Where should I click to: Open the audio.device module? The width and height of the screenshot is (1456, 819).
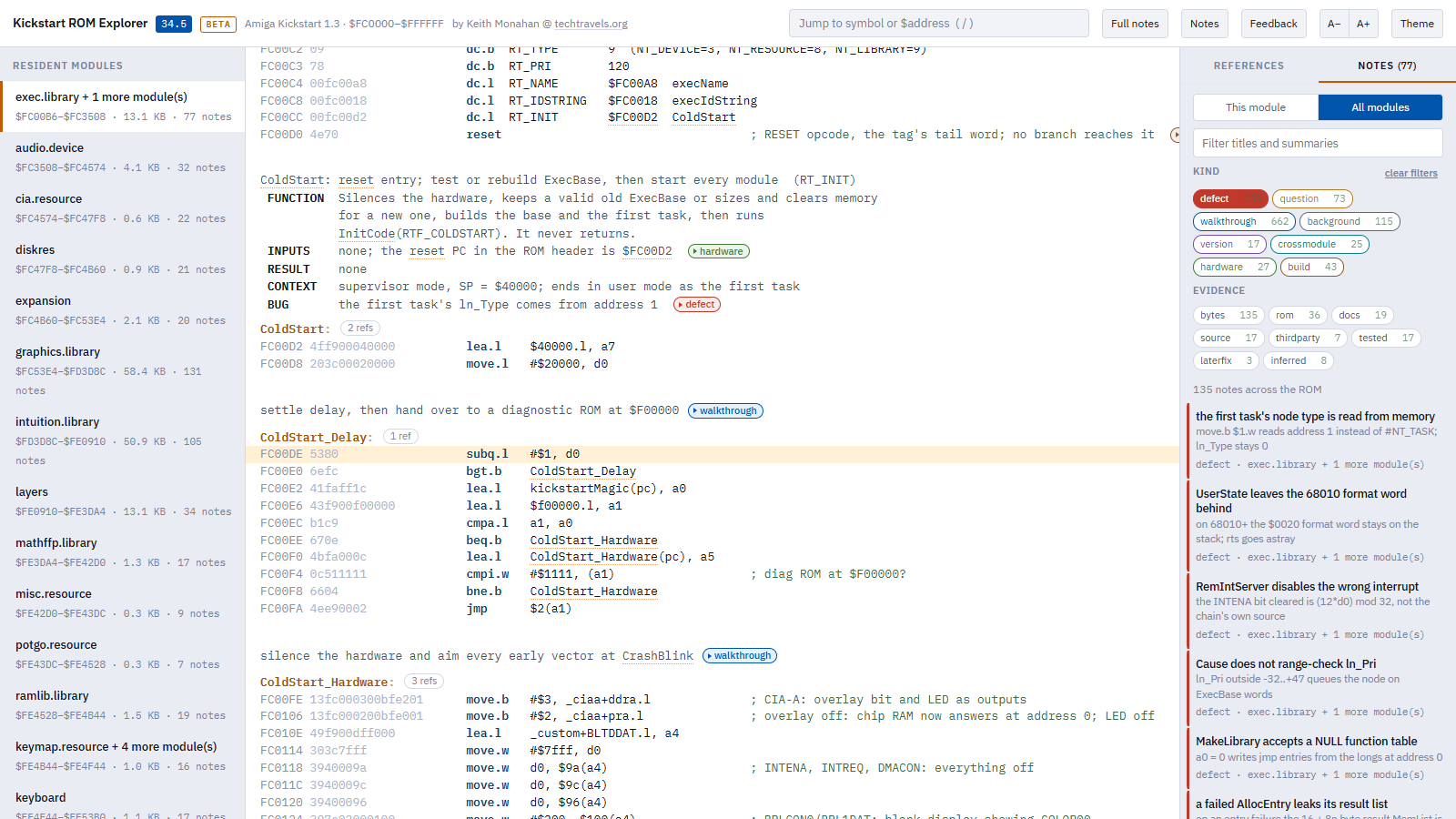coord(123,157)
